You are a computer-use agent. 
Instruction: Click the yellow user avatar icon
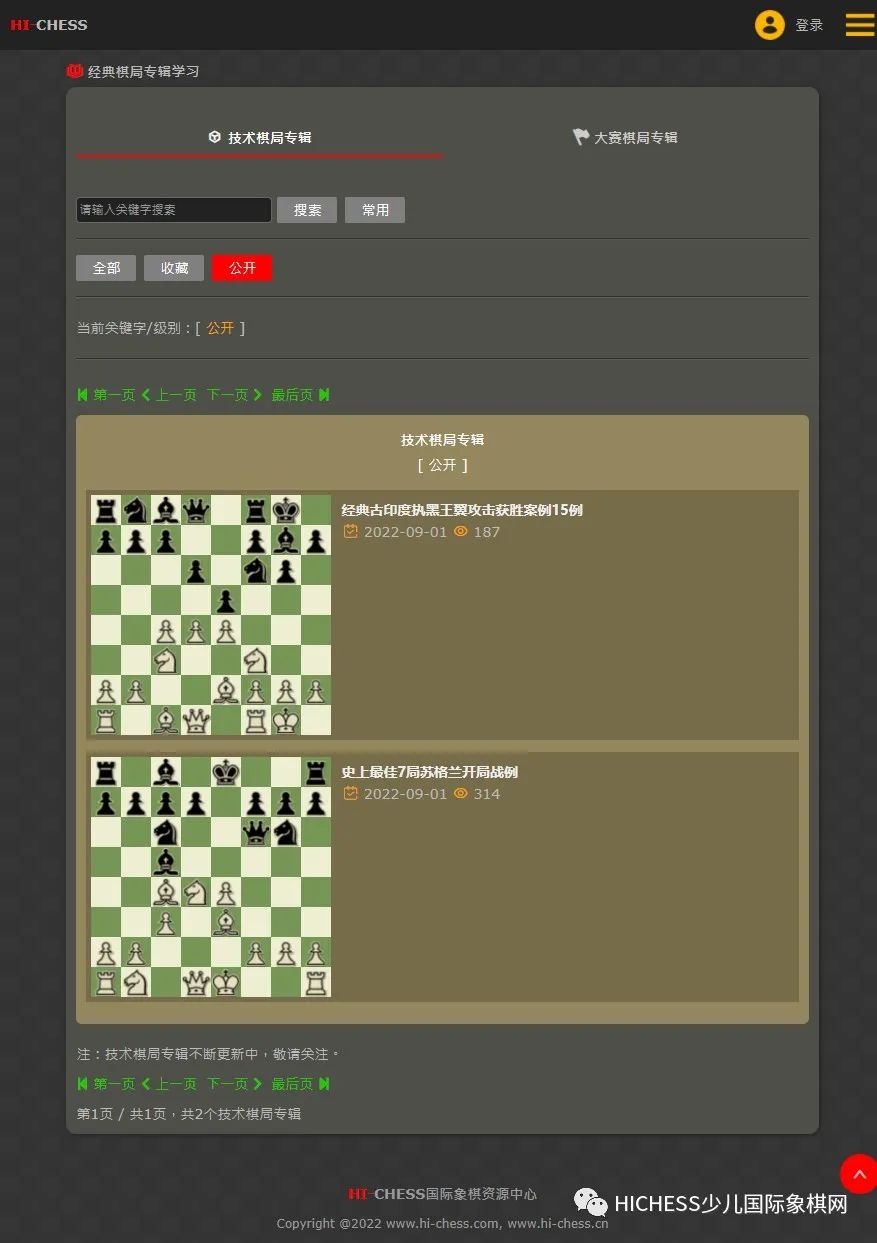769,25
